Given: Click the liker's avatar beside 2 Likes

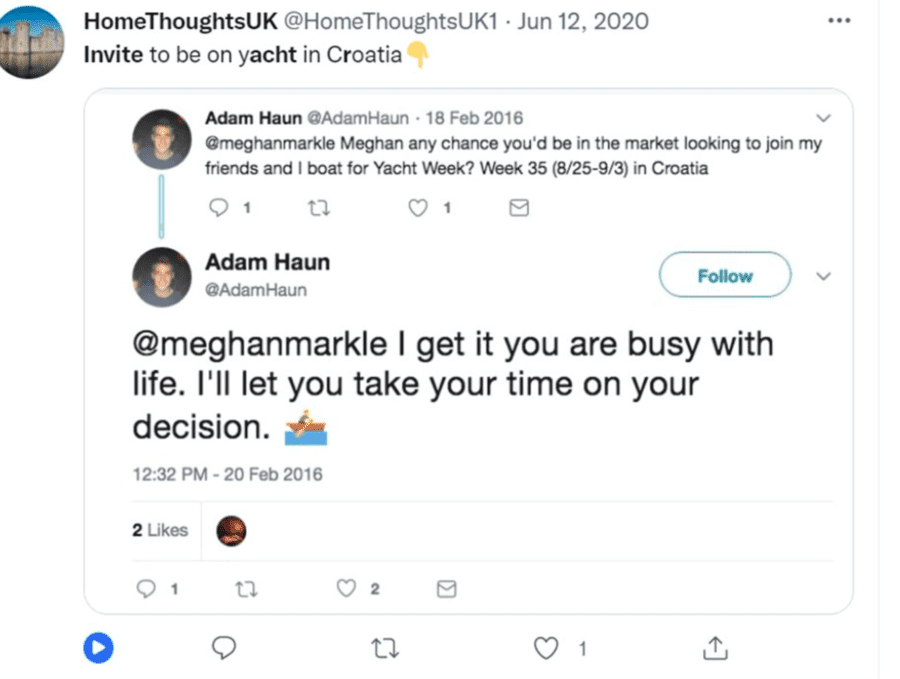Looking at the screenshot, I should (231, 530).
